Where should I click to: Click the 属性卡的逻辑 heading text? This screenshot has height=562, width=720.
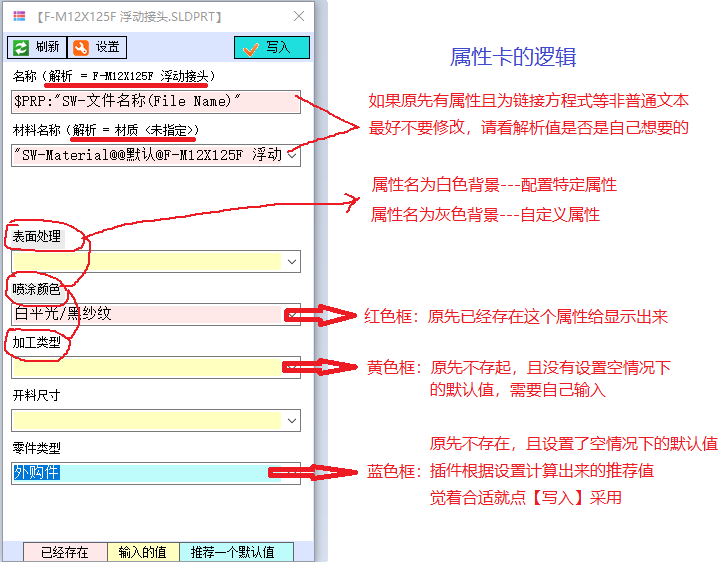click(512, 57)
